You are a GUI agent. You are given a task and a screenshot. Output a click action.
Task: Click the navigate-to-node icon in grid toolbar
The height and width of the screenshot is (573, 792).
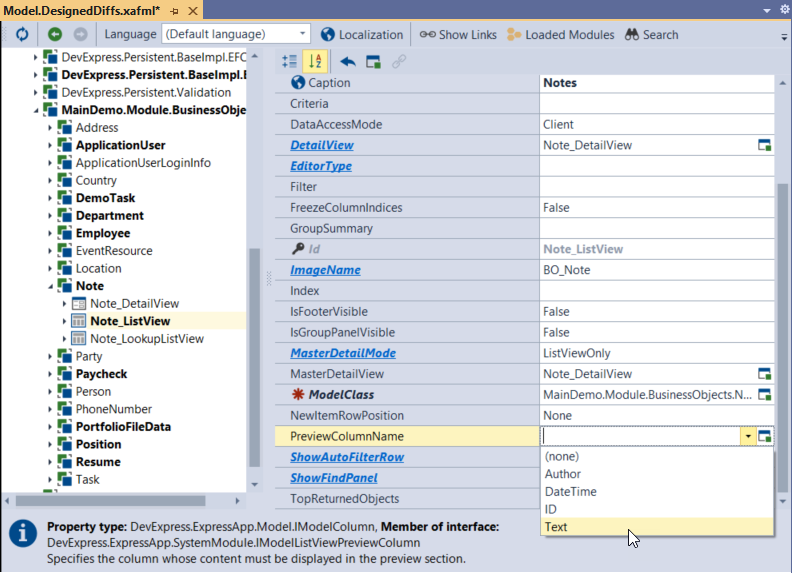tap(373, 62)
